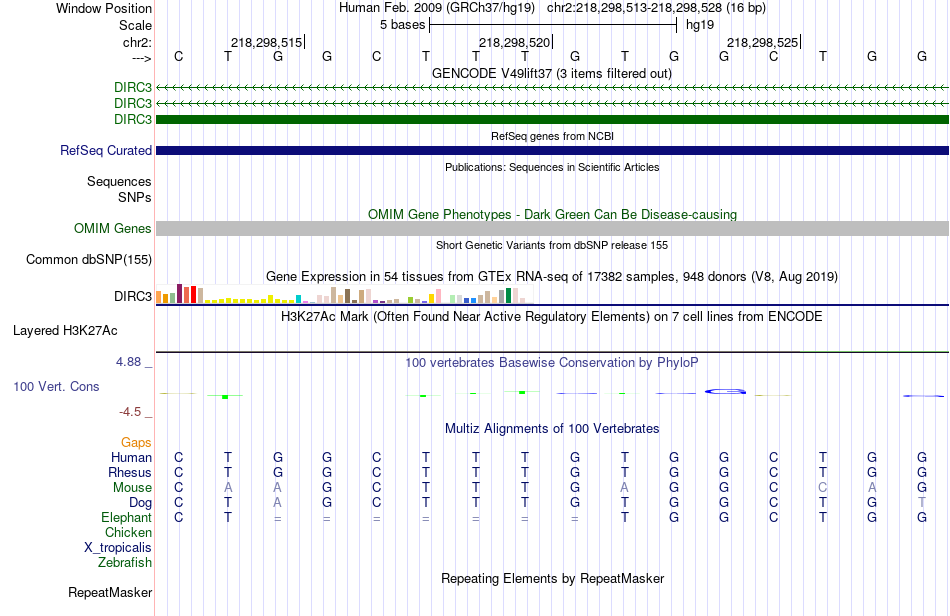Image resolution: width=950 pixels, height=616 pixels.
Task: Click the Window Position label
Action: [x=104, y=8]
